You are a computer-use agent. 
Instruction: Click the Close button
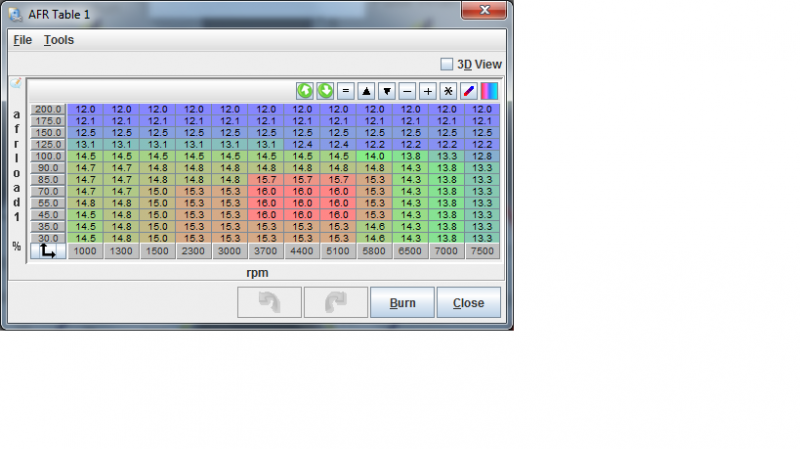[x=468, y=303]
